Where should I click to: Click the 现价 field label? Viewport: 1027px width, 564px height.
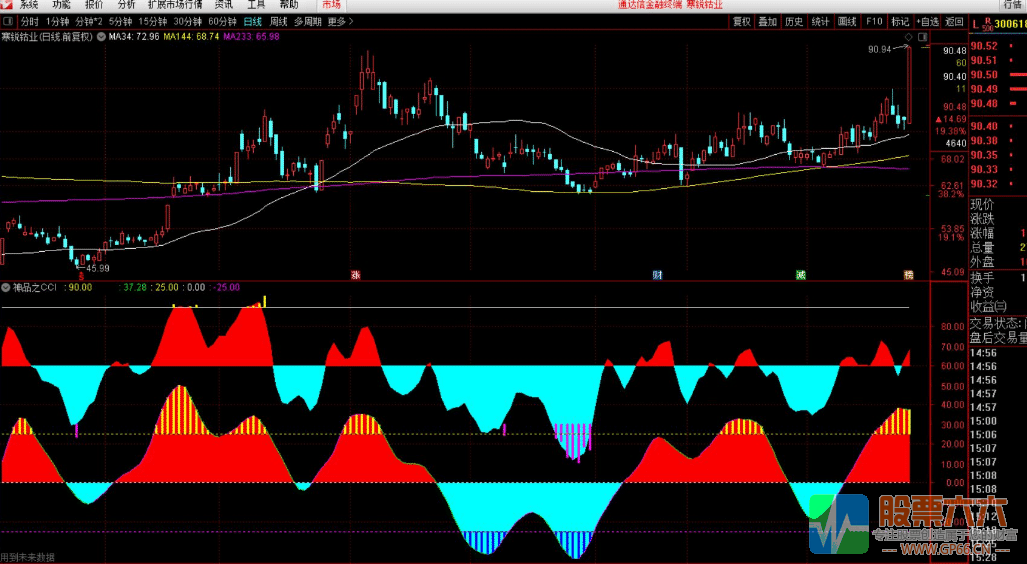click(x=982, y=204)
